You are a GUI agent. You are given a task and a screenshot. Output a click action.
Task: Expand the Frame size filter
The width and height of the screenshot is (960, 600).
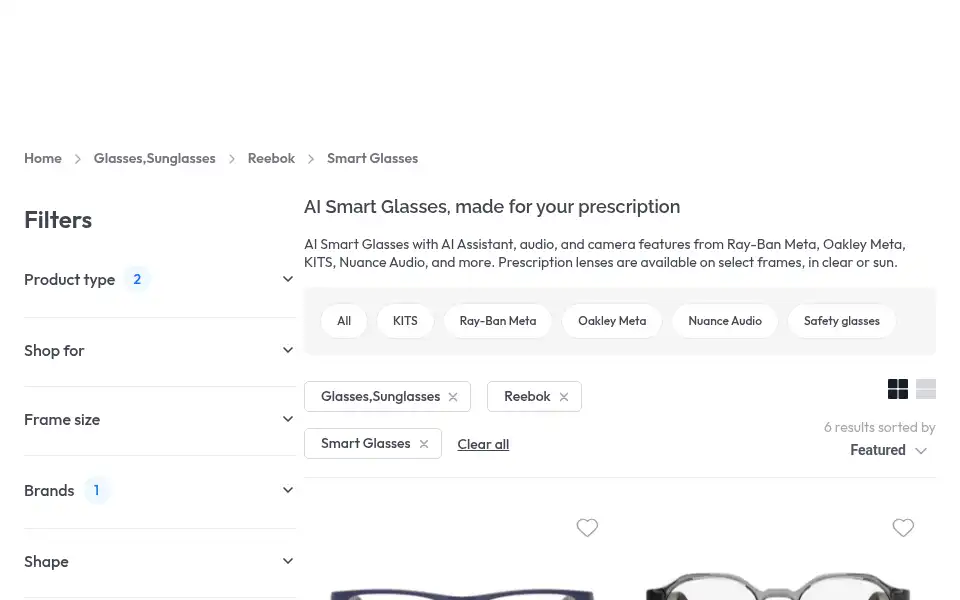click(x=160, y=419)
